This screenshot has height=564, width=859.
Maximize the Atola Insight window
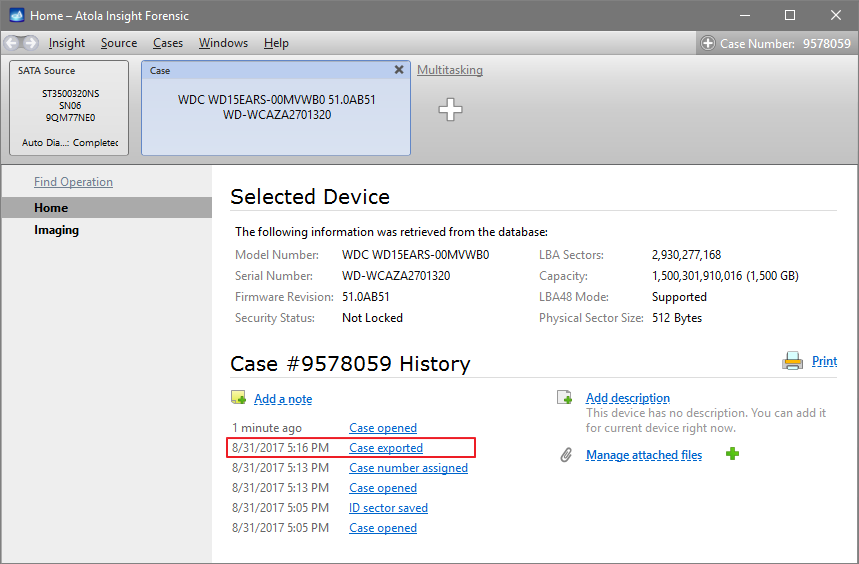coord(789,15)
